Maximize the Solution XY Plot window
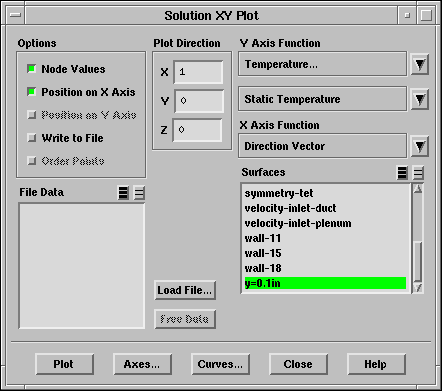Screen dimensions: 442x391 426,15
